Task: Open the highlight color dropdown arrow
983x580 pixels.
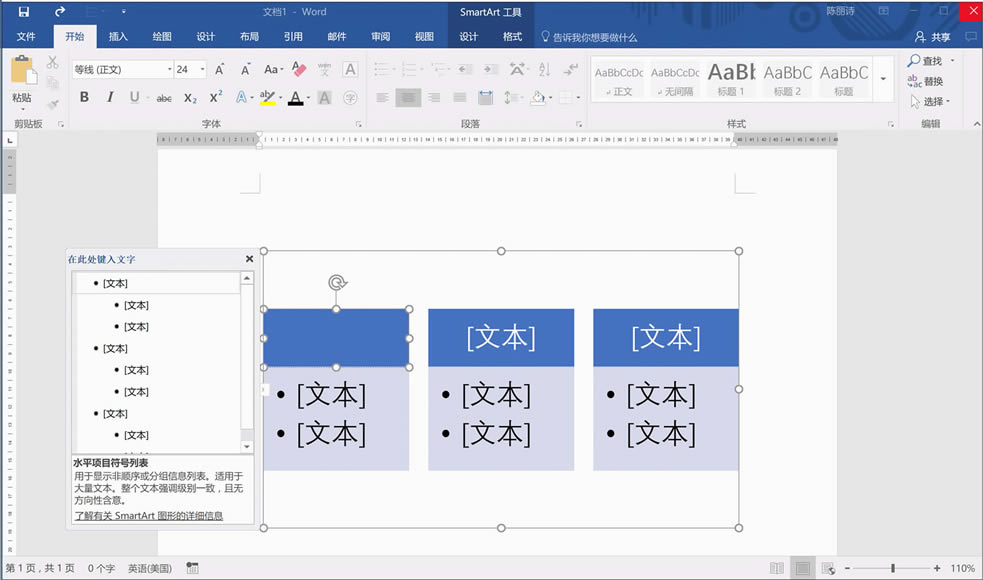Action: coord(280,98)
